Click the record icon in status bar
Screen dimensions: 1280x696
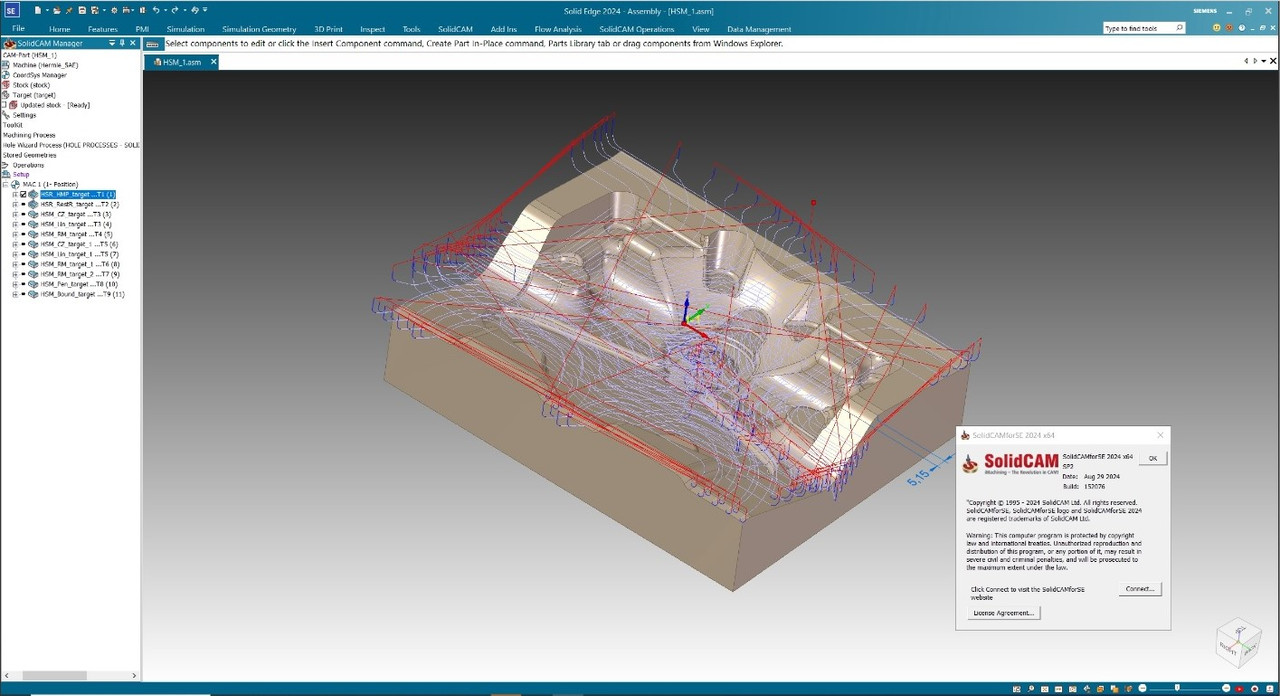tap(1255, 688)
